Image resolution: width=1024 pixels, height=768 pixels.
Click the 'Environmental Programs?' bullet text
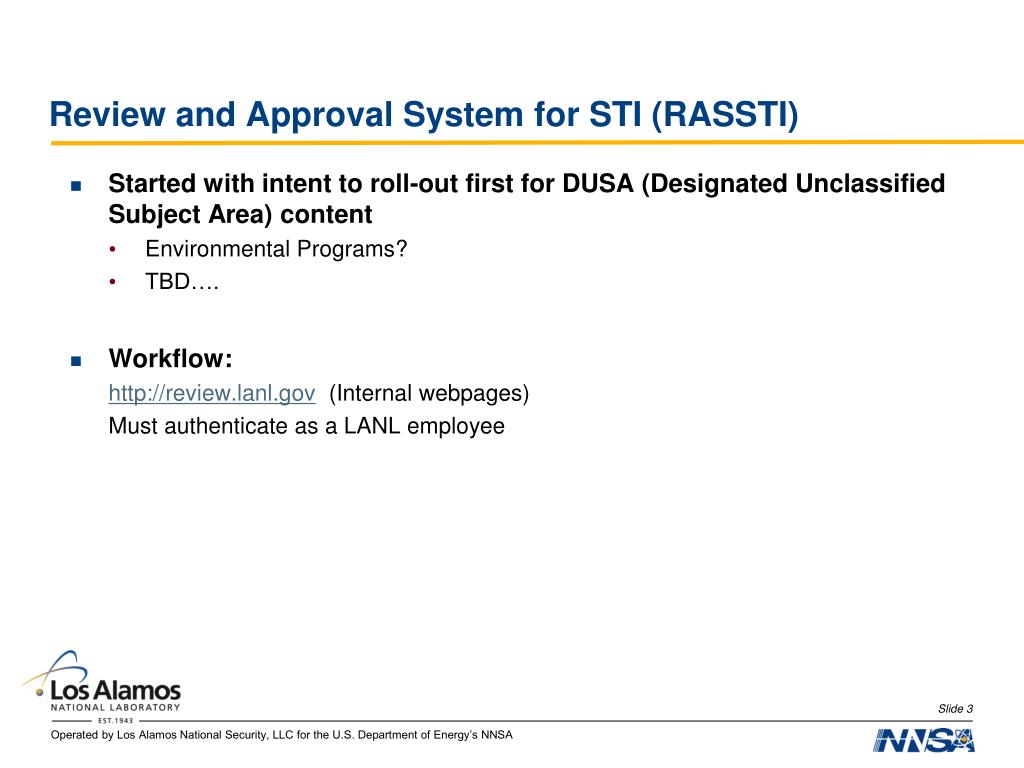coord(276,249)
